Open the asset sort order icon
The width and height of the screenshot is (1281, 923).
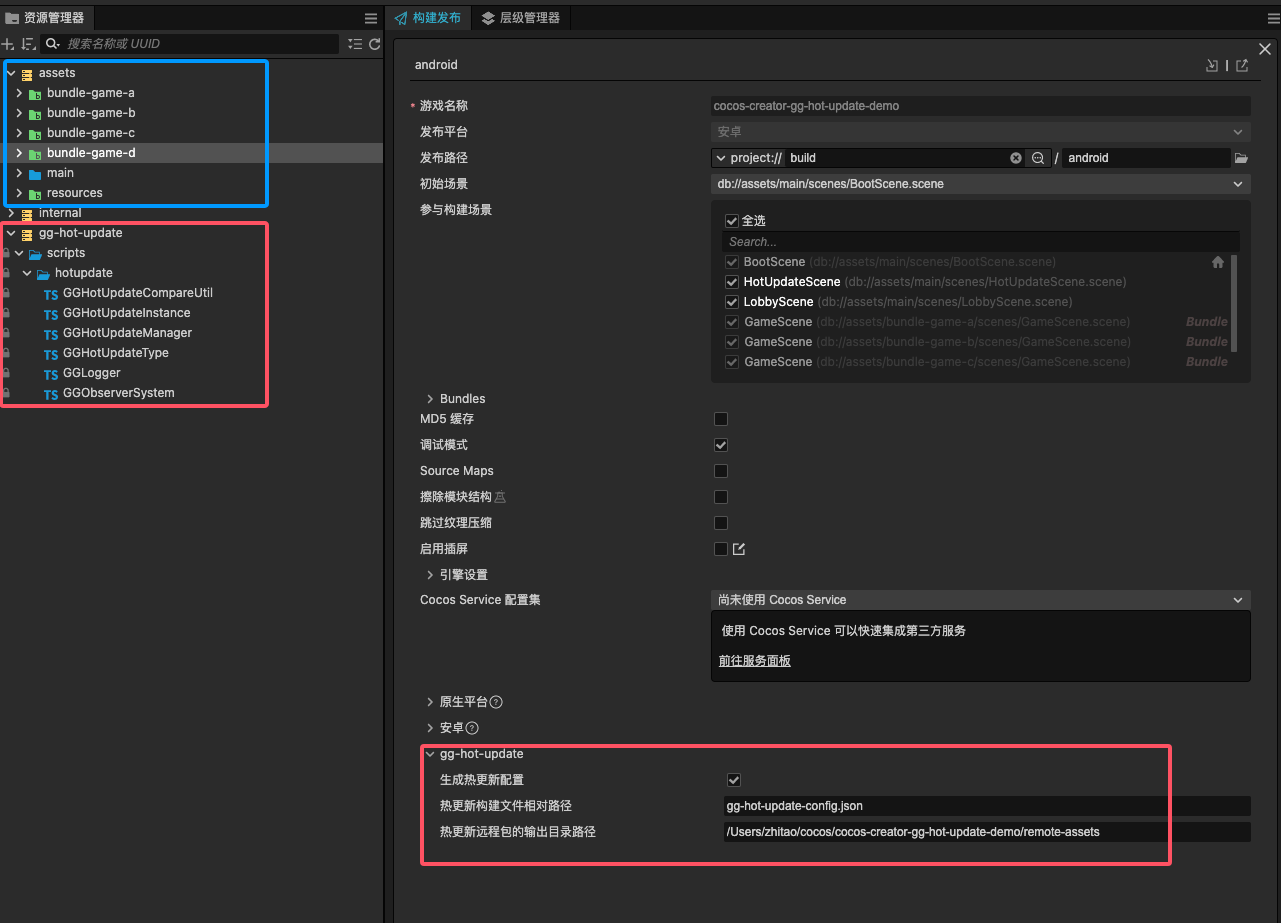click(x=28, y=44)
